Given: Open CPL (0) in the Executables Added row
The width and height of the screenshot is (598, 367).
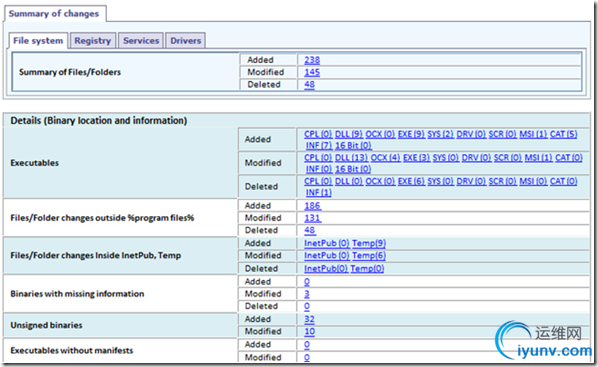Looking at the screenshot, I should click(318, 134).
